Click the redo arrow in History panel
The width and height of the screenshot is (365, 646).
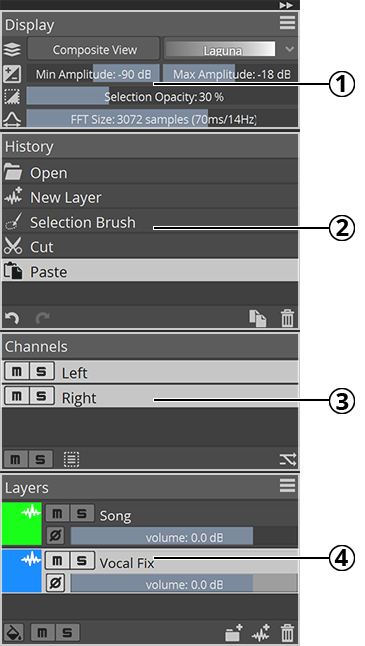(x=42, y=318)
